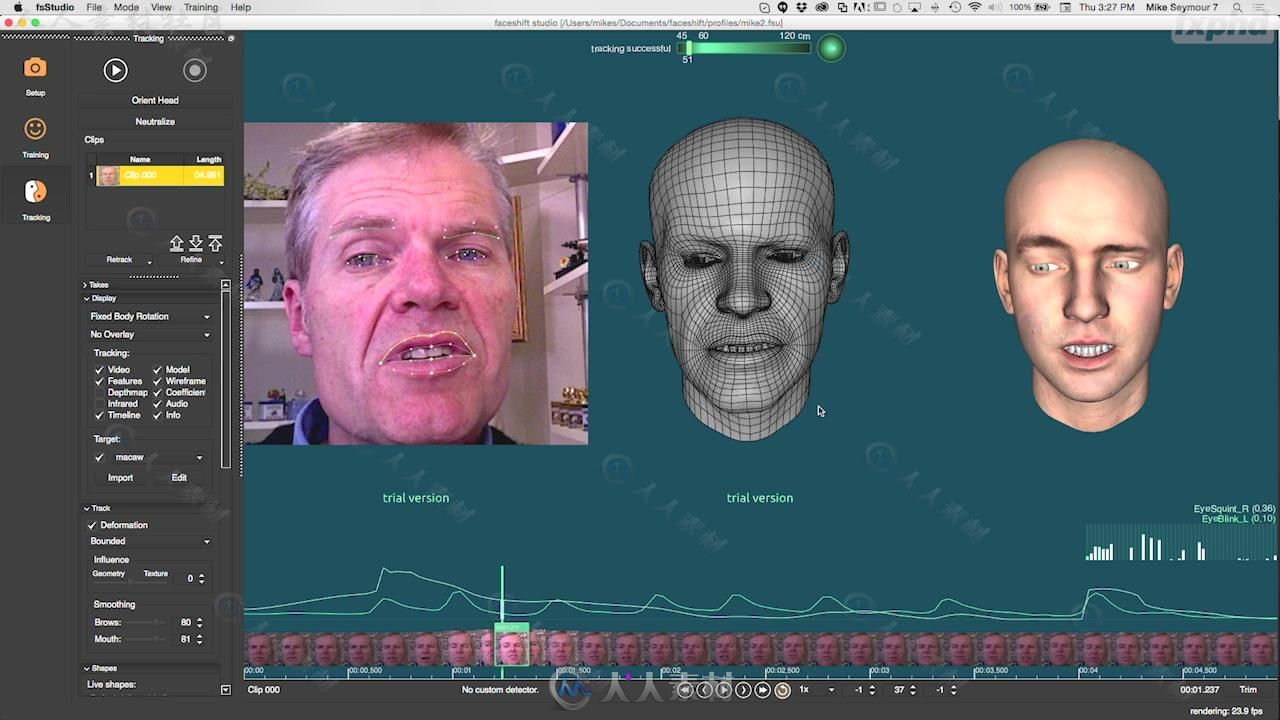Click the Trim button
This screenshot has width=1280, height=720.
(x=1248, y=690)
